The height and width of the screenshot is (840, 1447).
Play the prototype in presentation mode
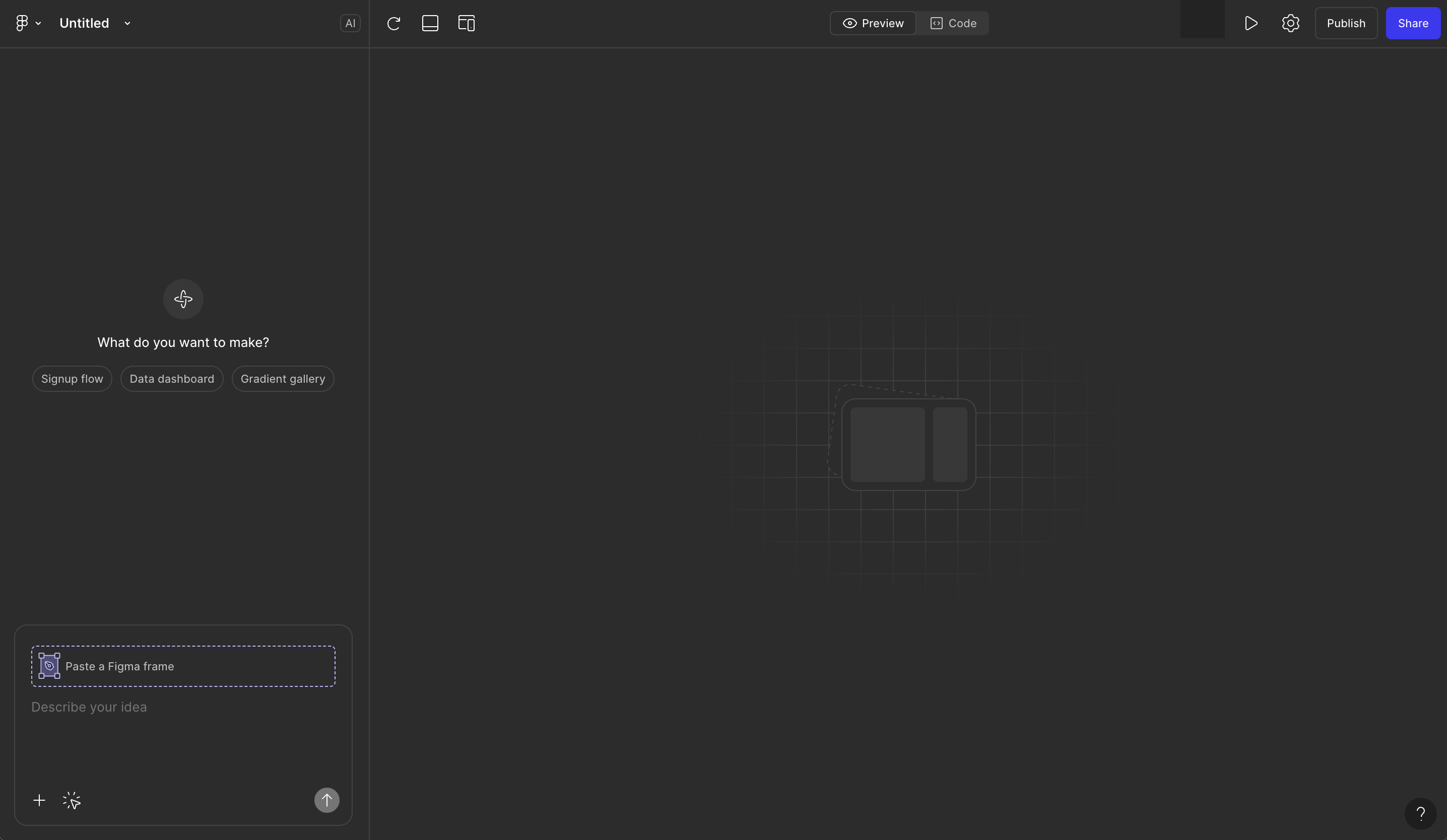(x=1251, y=24)
